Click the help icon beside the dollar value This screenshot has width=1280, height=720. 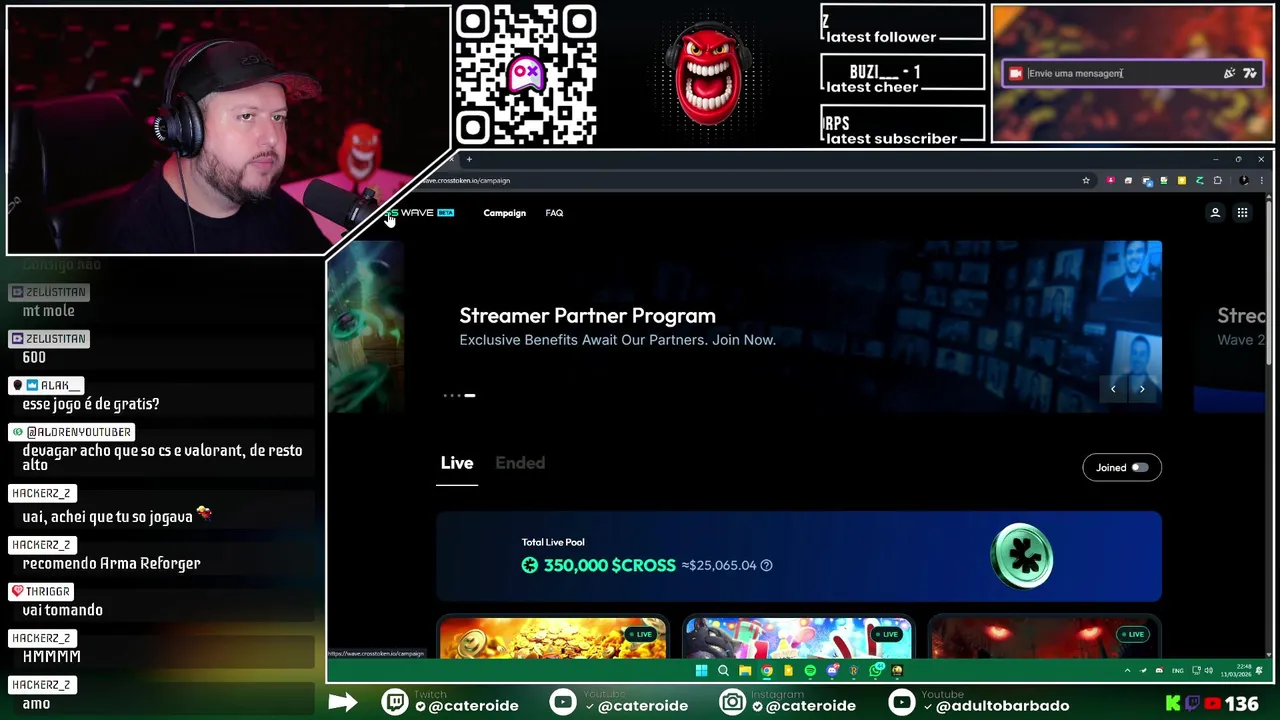(766, 565)
